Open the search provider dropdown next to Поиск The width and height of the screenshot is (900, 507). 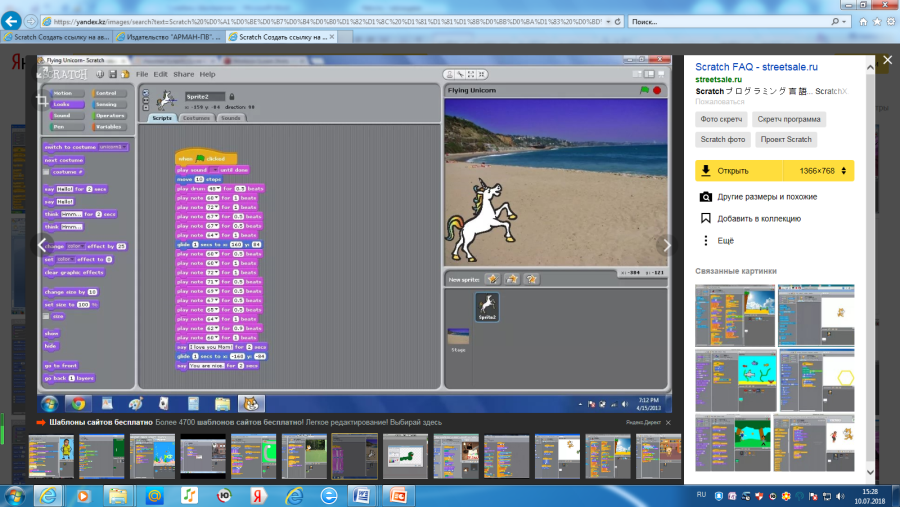tap(844, 22)
